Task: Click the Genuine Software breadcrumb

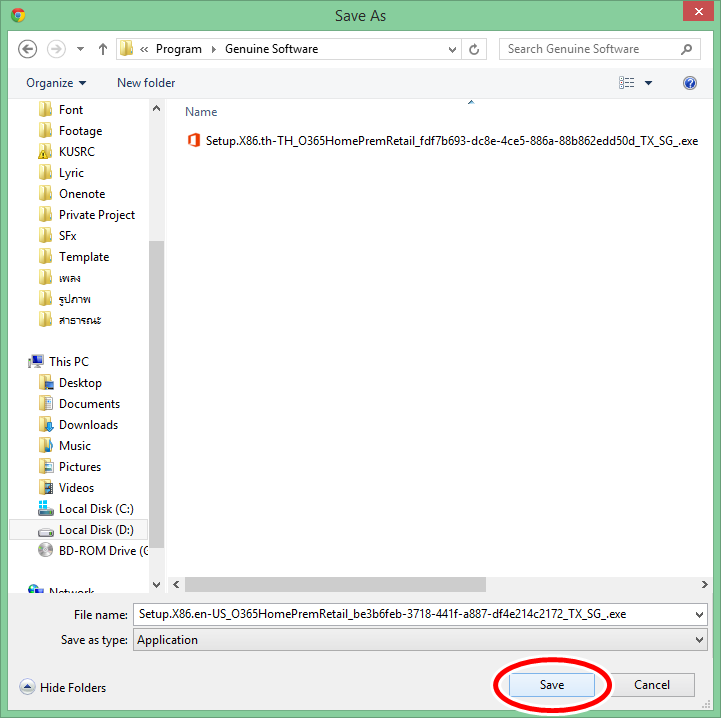Action: click(271, 49)
